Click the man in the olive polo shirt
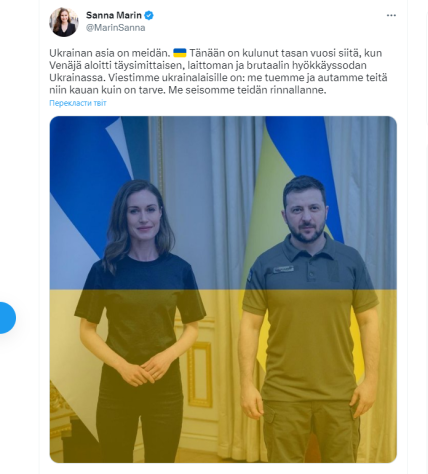Image resolution: width=428 pixels, height=474 pixels. (x=309, y=318)
